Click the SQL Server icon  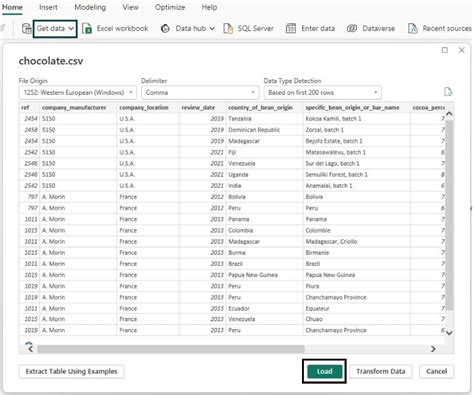[x=228, y=29]
